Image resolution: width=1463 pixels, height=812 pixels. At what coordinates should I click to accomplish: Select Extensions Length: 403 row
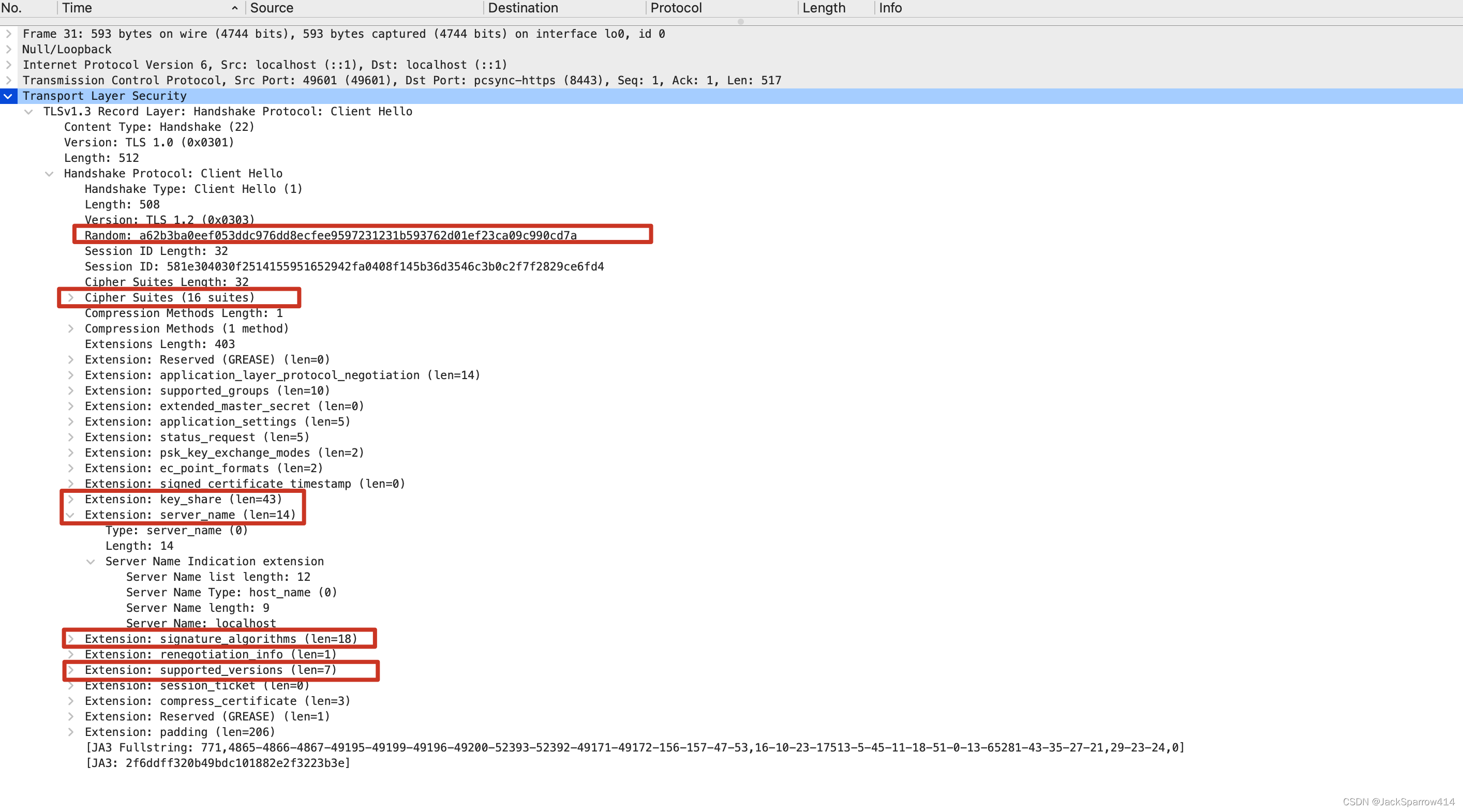(159, 344)
